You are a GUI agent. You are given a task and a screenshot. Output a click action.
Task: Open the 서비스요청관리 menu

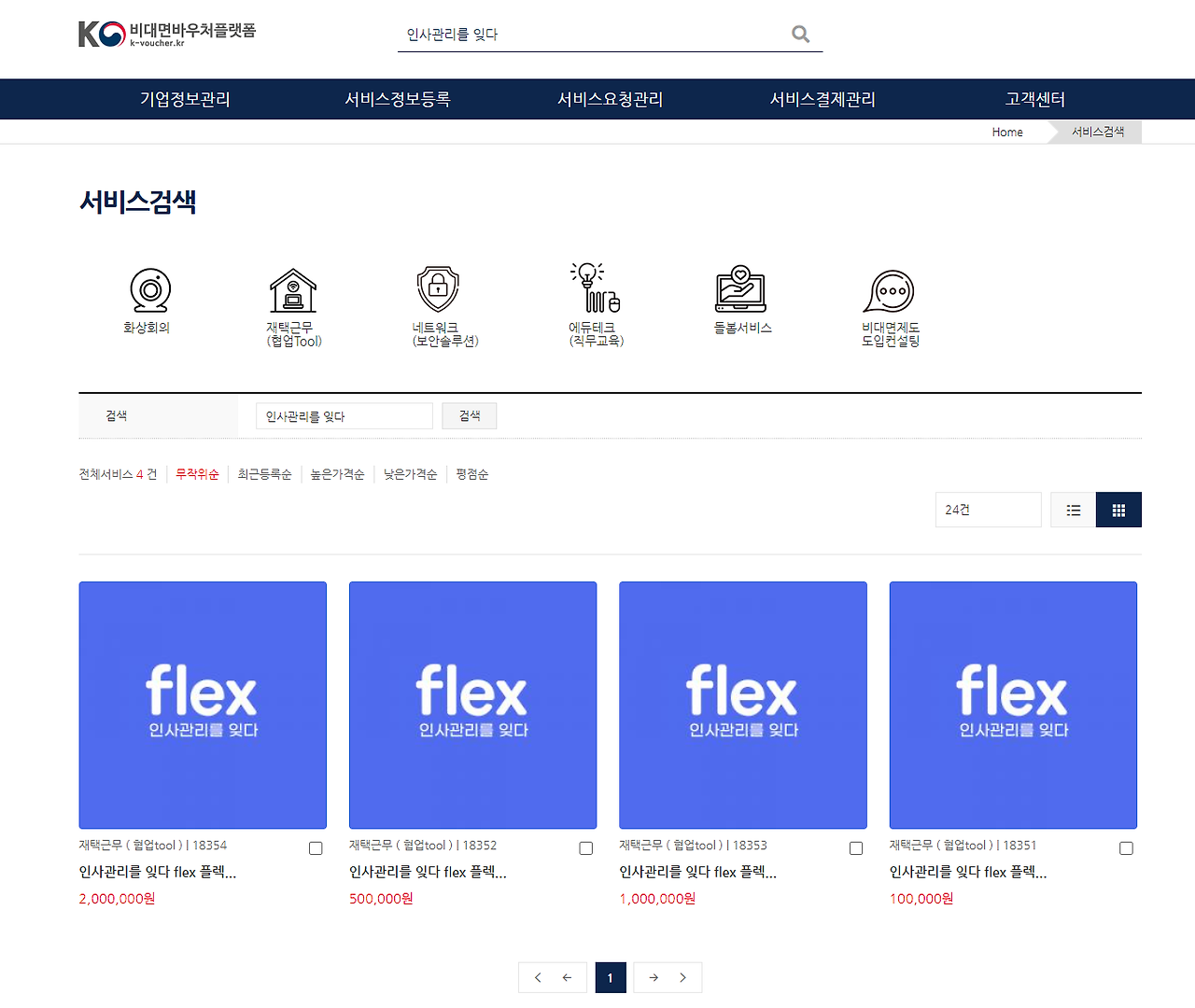coord(611,99)
